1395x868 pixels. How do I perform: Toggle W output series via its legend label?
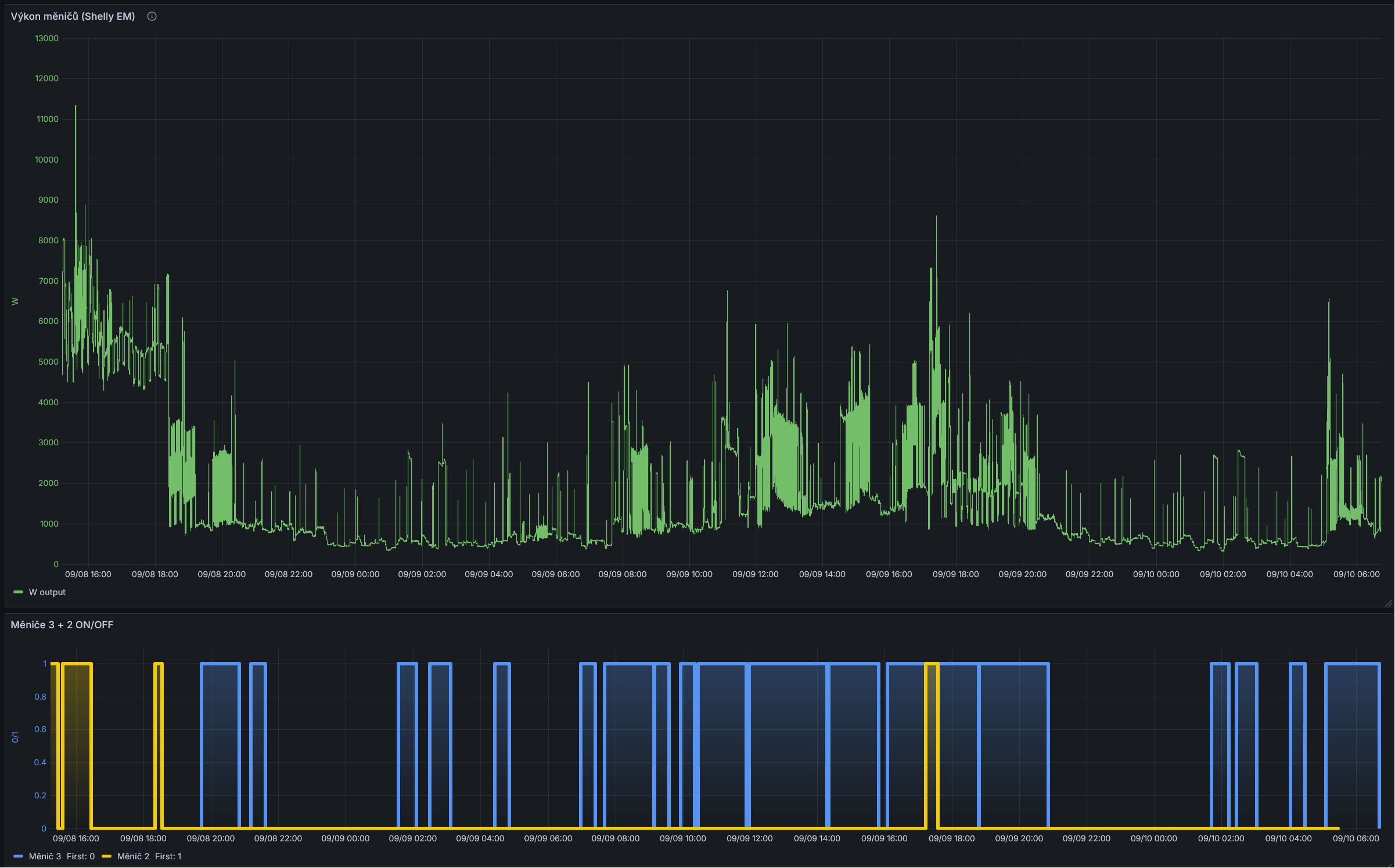point(47,592)
